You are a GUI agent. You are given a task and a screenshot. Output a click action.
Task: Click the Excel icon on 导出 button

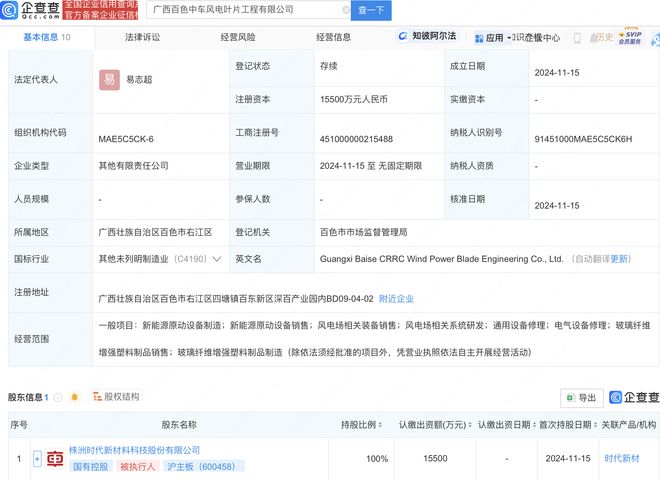571,397
